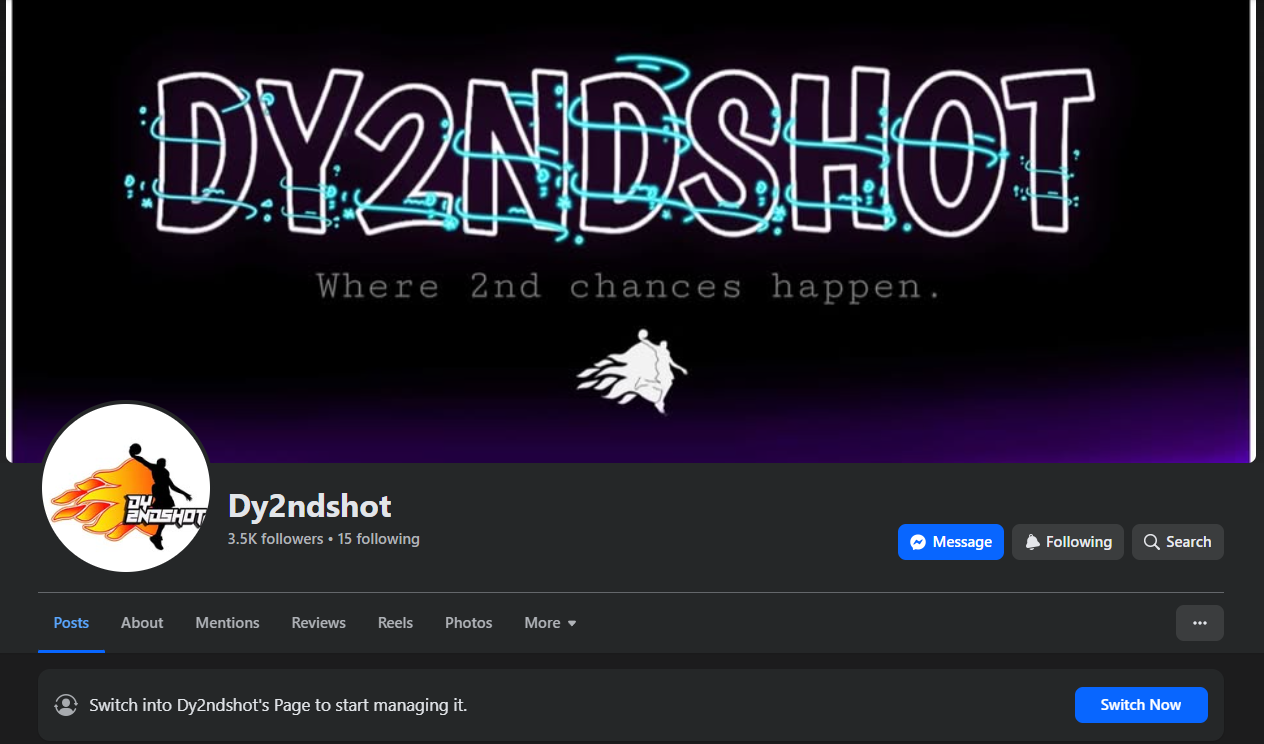This screenshot has width=1264, height=744.
Task: Open the 3.5K followers link
Action: coord(276,539)
